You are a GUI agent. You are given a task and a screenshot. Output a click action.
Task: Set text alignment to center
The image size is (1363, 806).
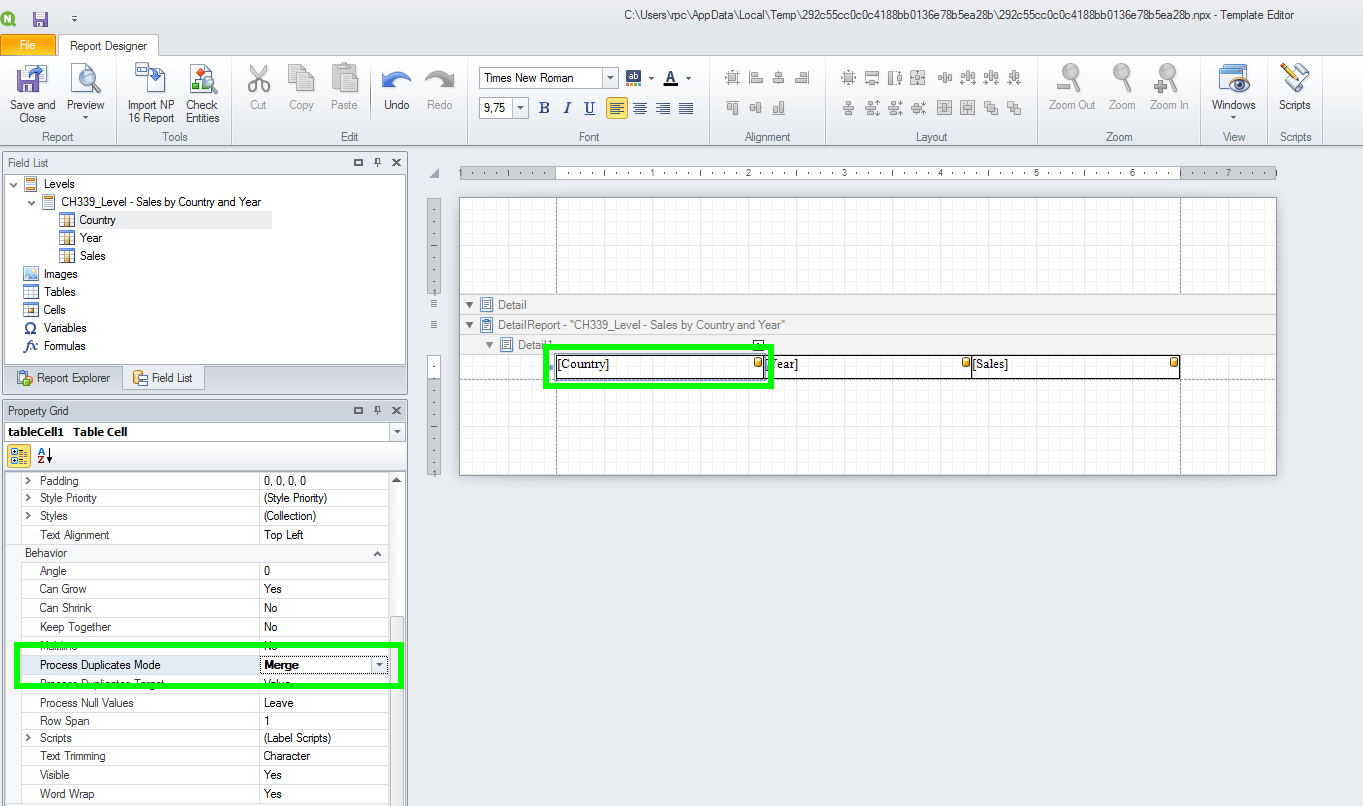640,108
